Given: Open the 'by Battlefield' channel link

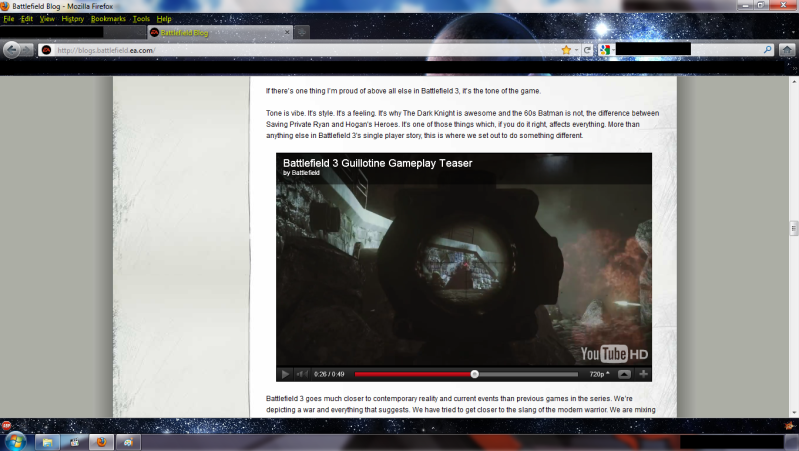Looking at the screenshot, I should pos(301,173).
